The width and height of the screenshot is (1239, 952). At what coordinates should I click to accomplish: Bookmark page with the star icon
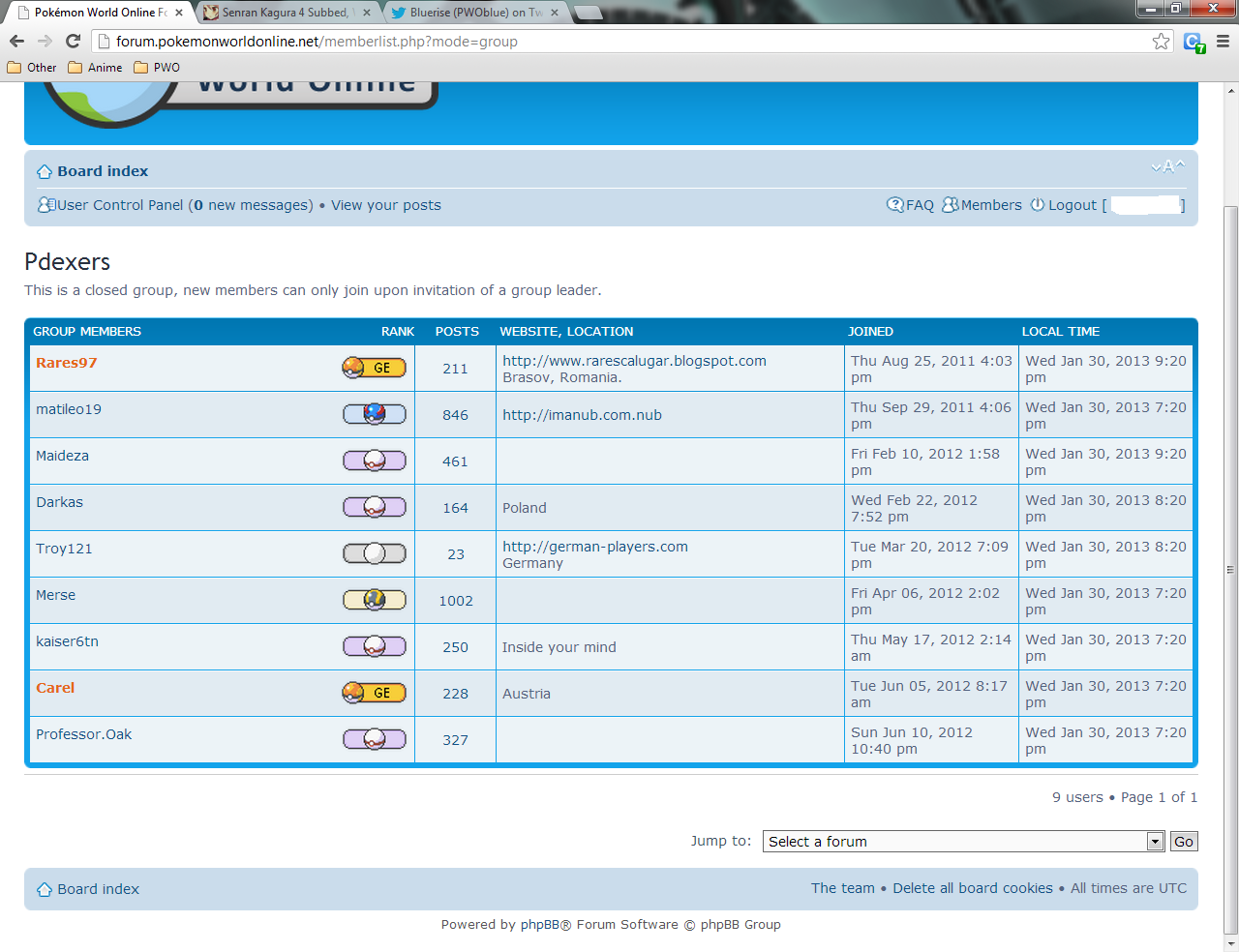click(x=1161, y=41)
